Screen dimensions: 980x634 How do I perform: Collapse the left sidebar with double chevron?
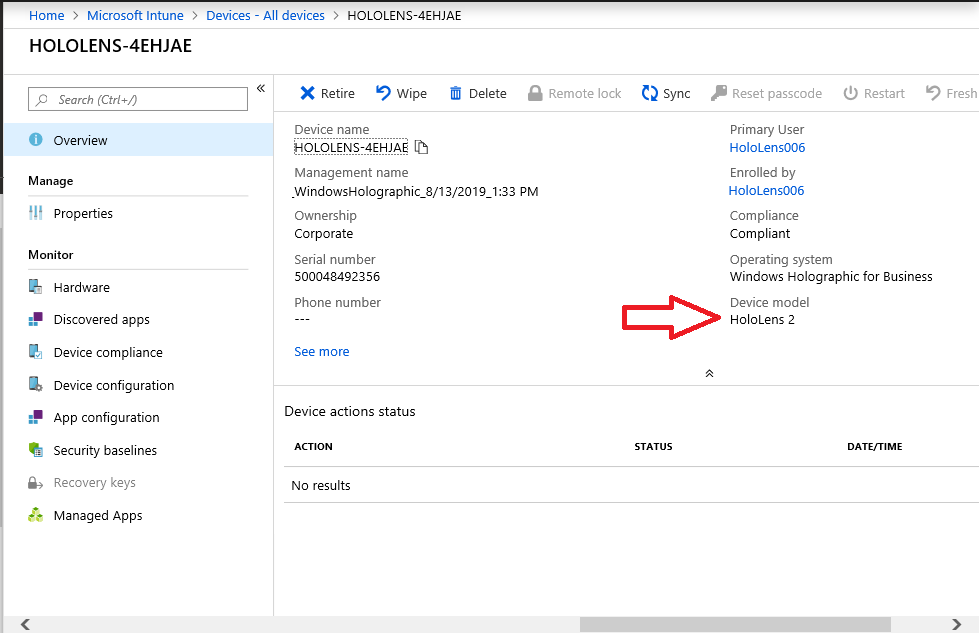(261, 89)
